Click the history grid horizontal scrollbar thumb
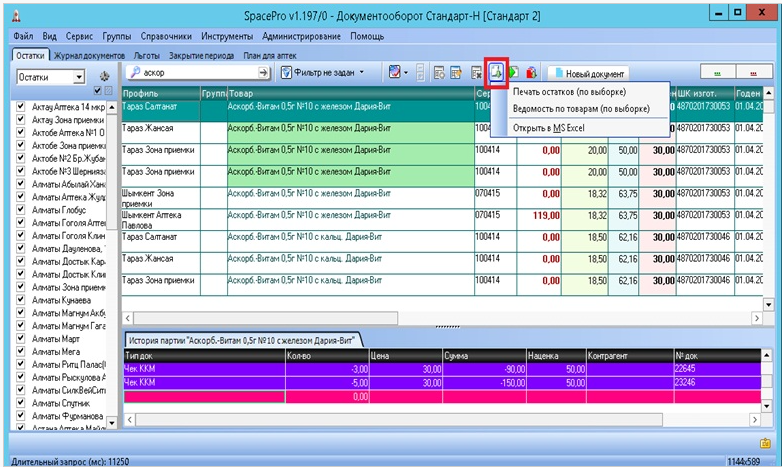Viewport: 782px width, 467px height. coord(399,420)
